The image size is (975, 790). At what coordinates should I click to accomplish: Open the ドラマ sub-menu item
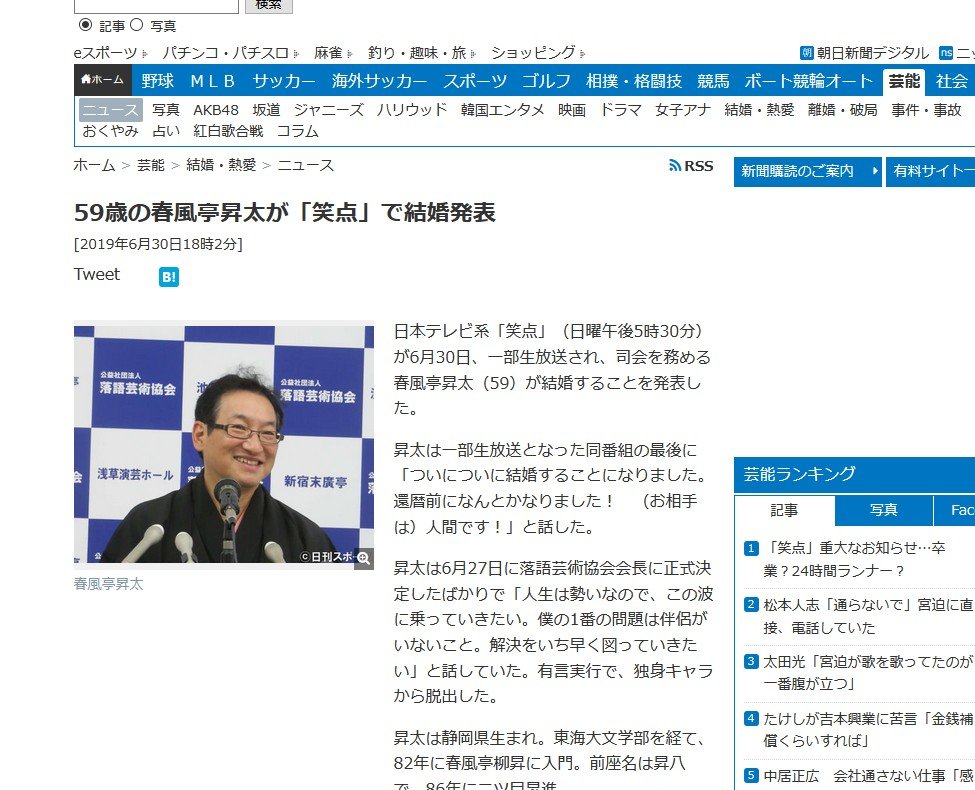click(620, 110)
